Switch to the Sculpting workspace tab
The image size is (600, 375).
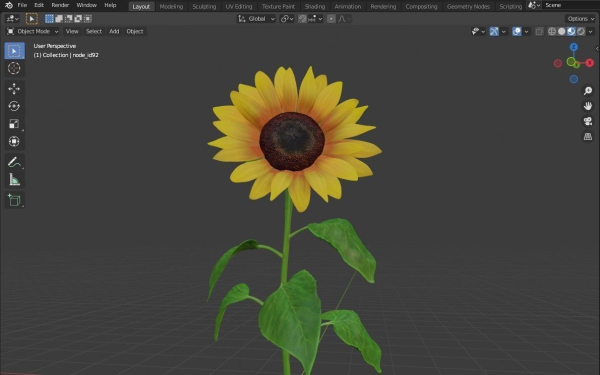[x=204, y=7]
